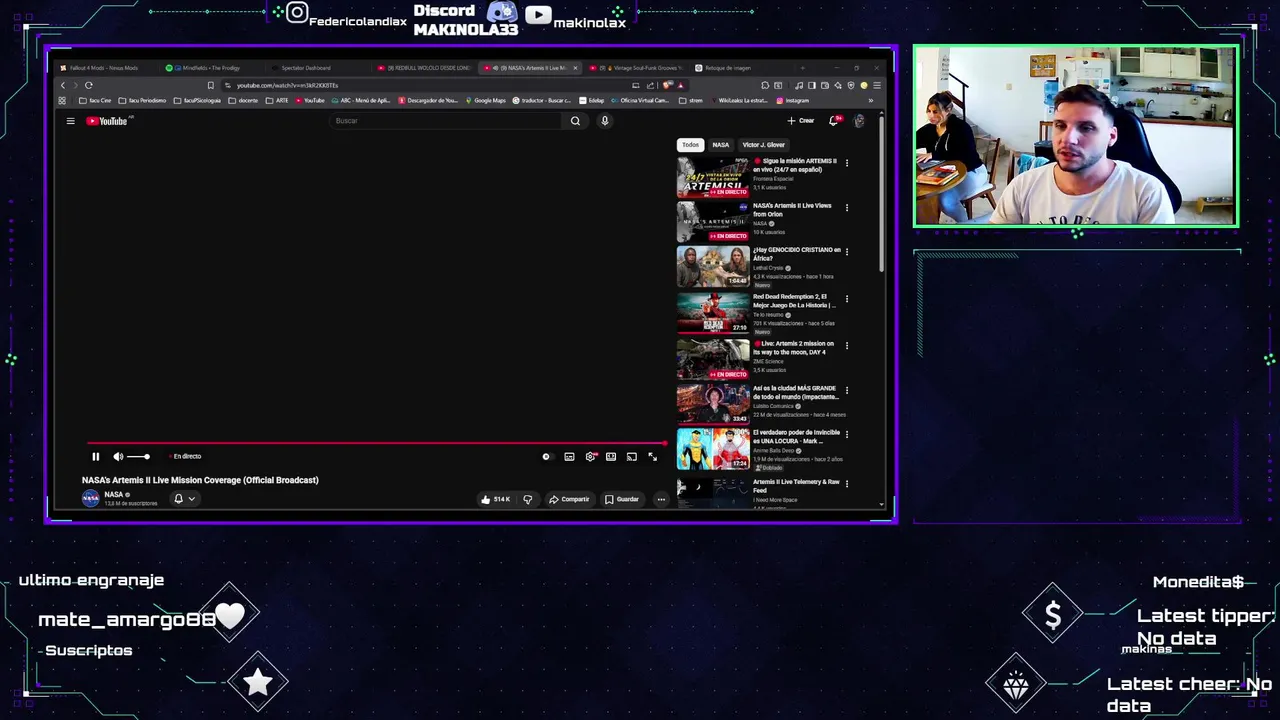This screenshot has width=1280, height=720.
Task: Open the NASA channel avatar
Action: pyautogui.click(x=91, y=498)
